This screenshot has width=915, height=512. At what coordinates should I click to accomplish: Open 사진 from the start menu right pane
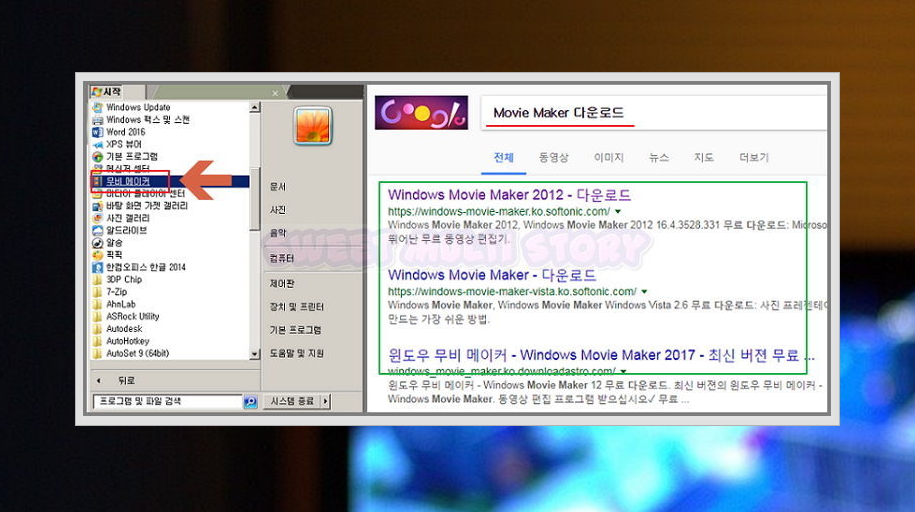(278, 210)
